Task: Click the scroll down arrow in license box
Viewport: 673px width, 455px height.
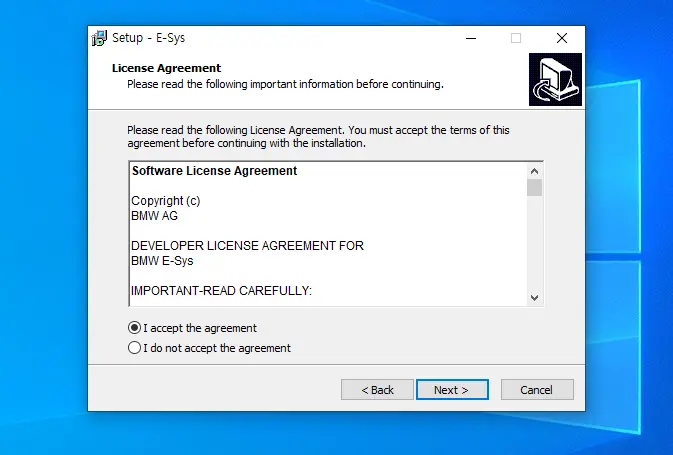Action: pos(534,297)
